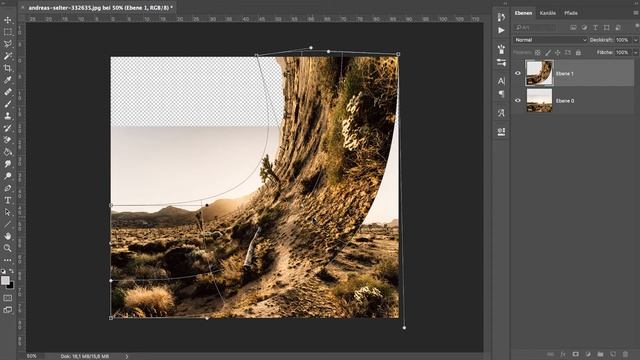
Task: Open the extra tools ellipsis menu
Action: click(x=8, y=260)
